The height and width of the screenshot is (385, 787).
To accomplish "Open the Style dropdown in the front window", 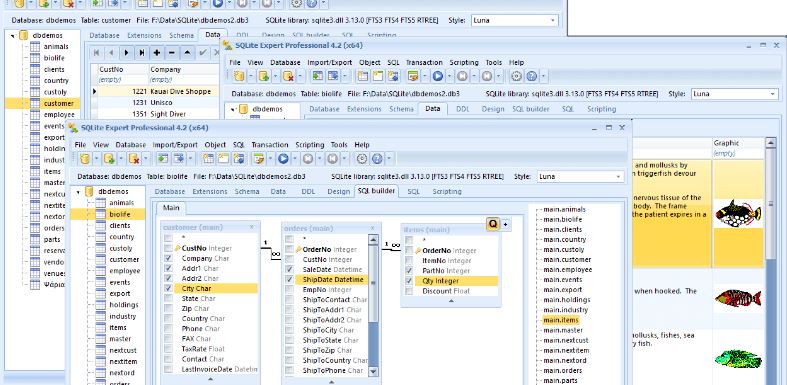I will (618, 177).
